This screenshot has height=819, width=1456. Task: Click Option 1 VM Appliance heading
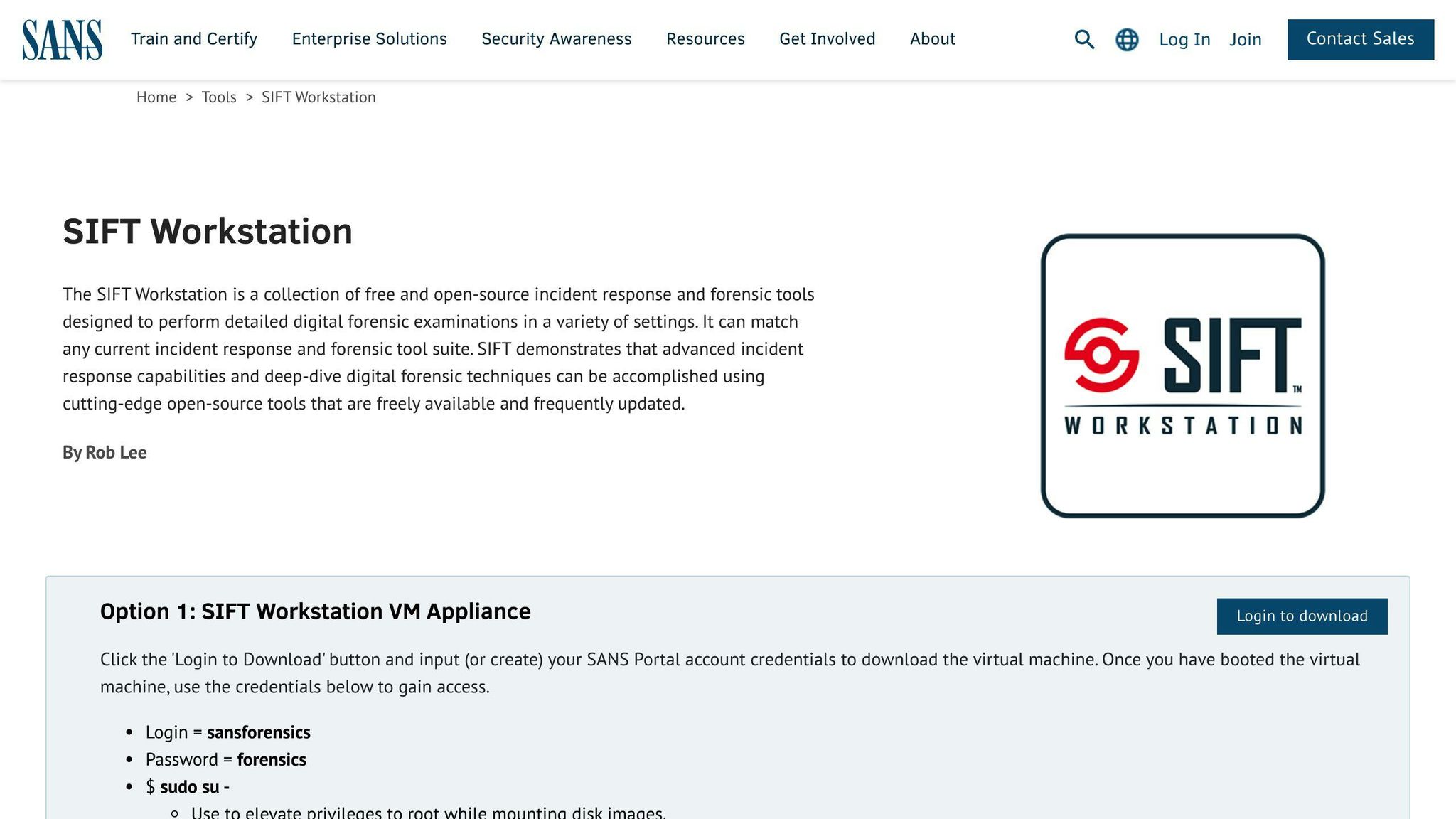coord(315,611)
